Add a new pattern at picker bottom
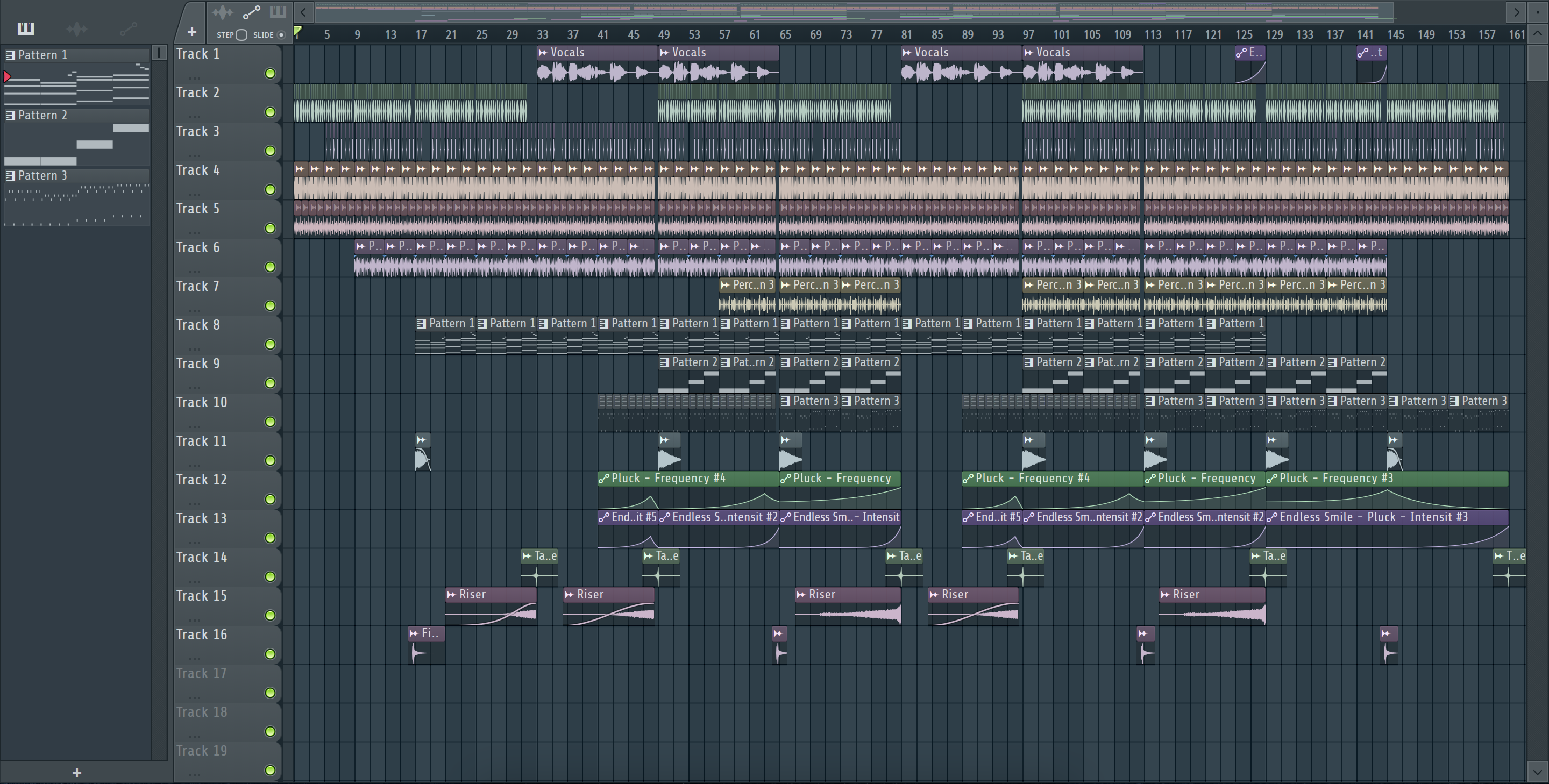The width and height of the screenshot is (1549, 784). pyautogui.click(x=76, y=773)
